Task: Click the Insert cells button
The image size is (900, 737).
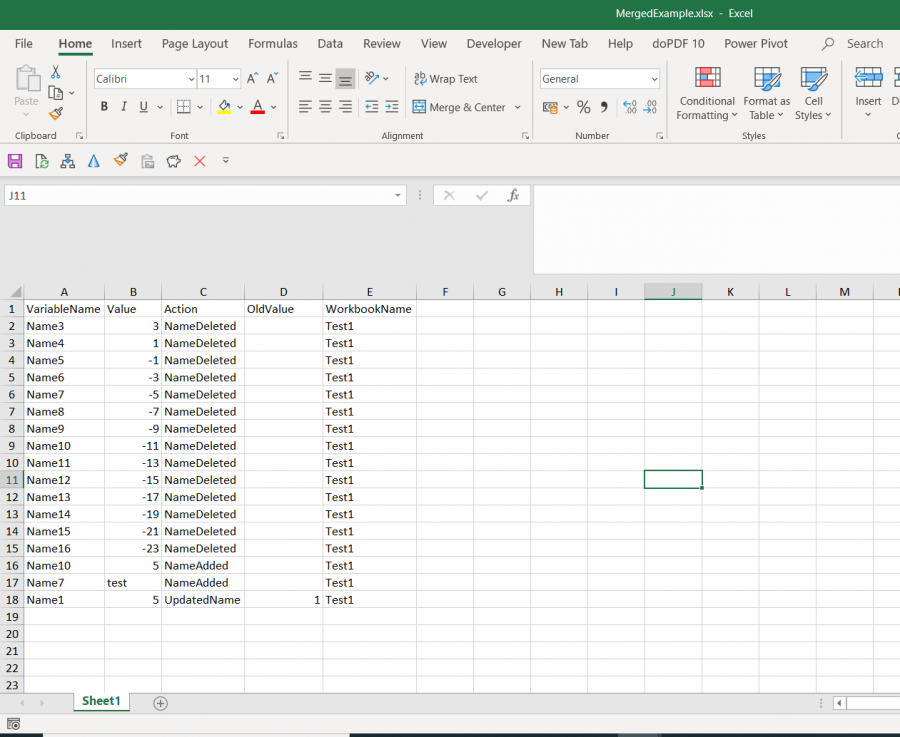Action: (x=868, y=93)
